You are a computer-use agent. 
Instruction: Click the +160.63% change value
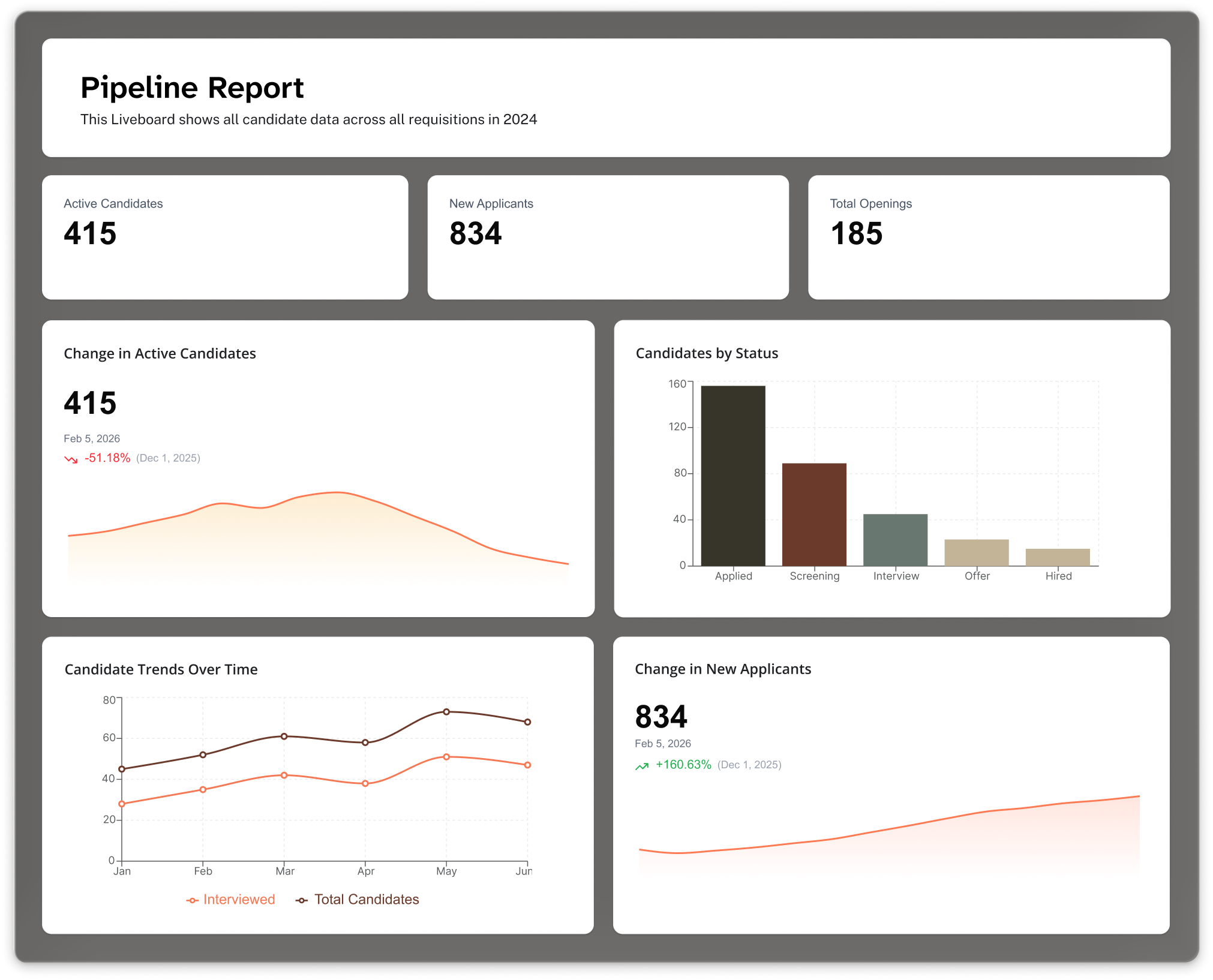(683, 765)
